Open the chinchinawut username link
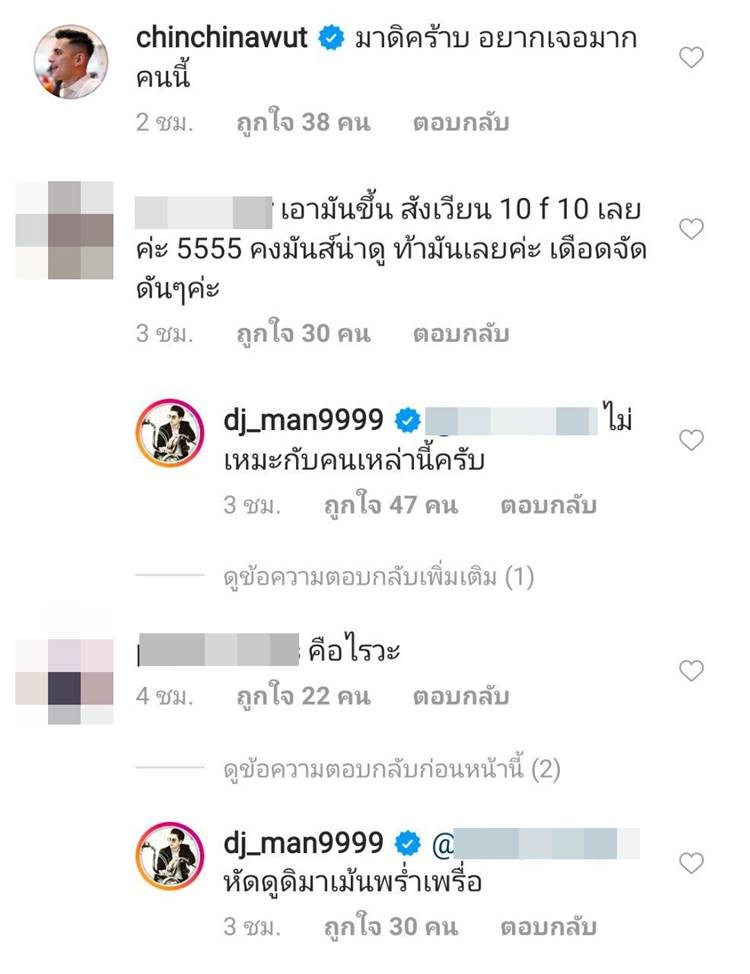 pyautogui.click(x=221, y=38)
